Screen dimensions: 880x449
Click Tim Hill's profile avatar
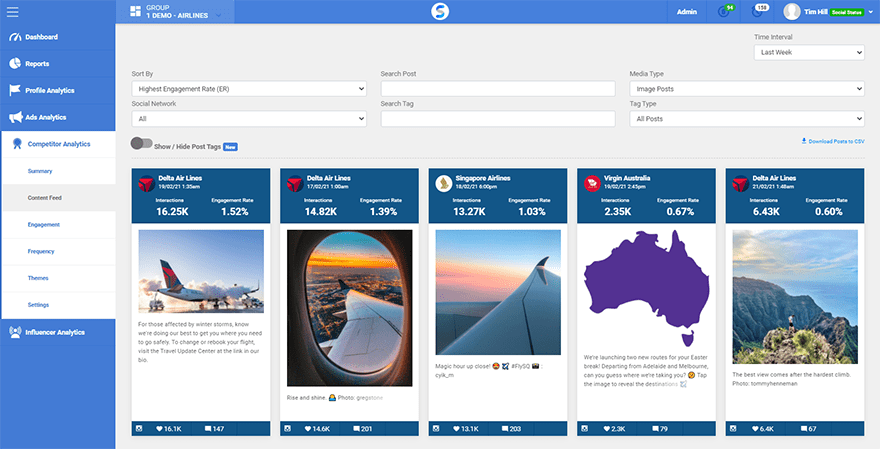[791, 12]
